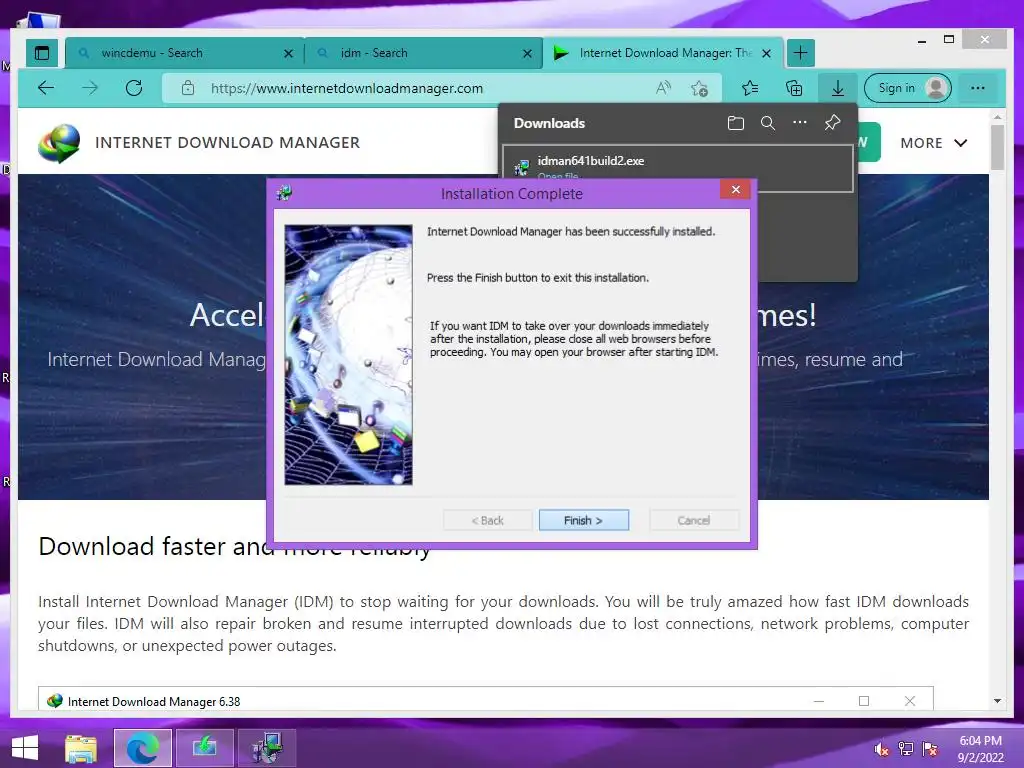This screenshot has height=768, width=1024.
Task: Maximize the Edge browser window
Action: click(x=949, y=40)
